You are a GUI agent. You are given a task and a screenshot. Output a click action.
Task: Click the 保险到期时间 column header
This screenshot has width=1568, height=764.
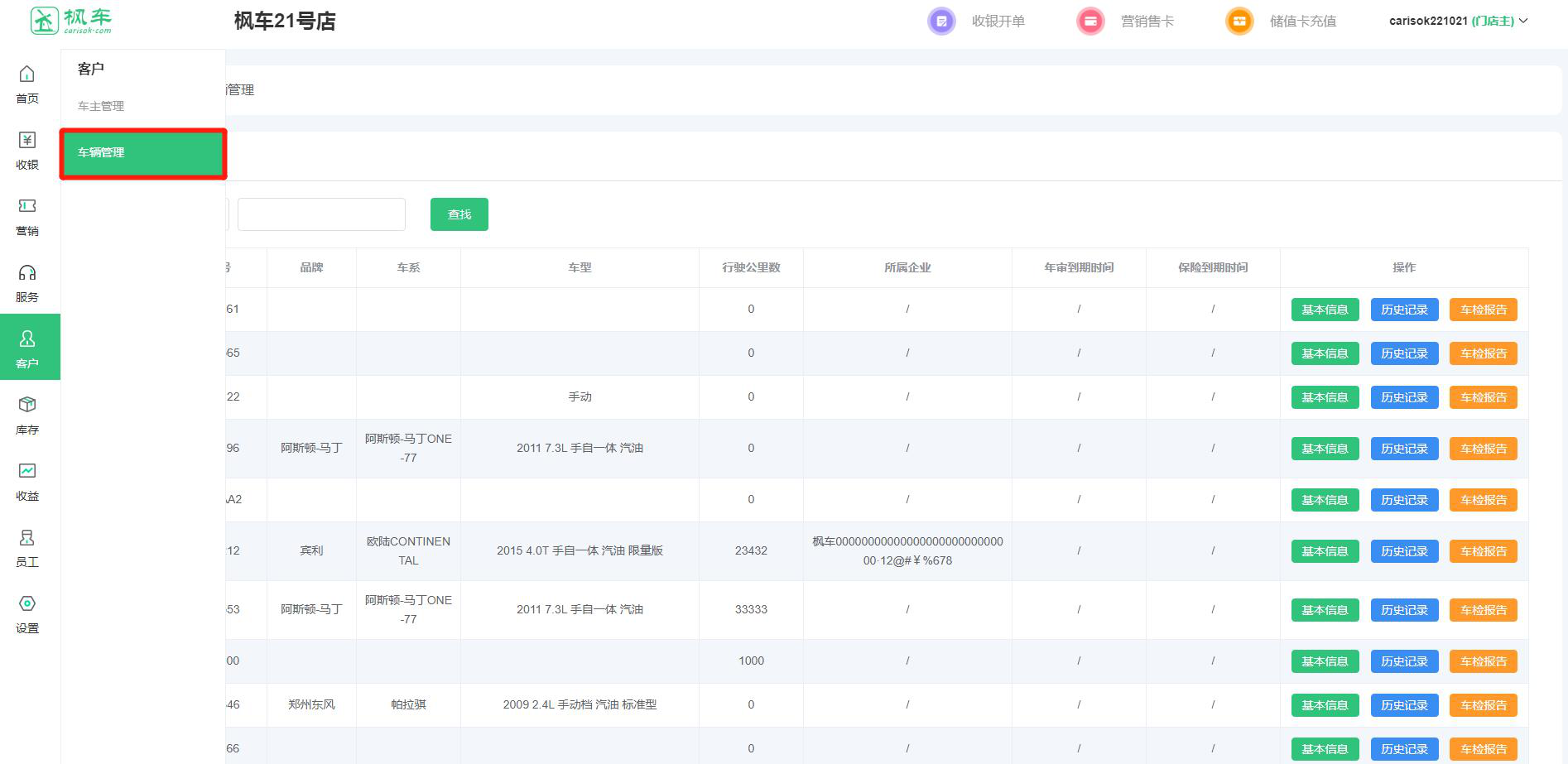1213,267
